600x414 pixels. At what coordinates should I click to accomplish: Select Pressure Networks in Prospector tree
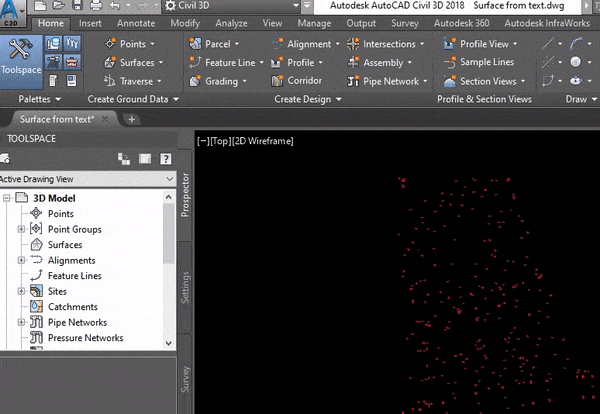click(x=86, y=337)
